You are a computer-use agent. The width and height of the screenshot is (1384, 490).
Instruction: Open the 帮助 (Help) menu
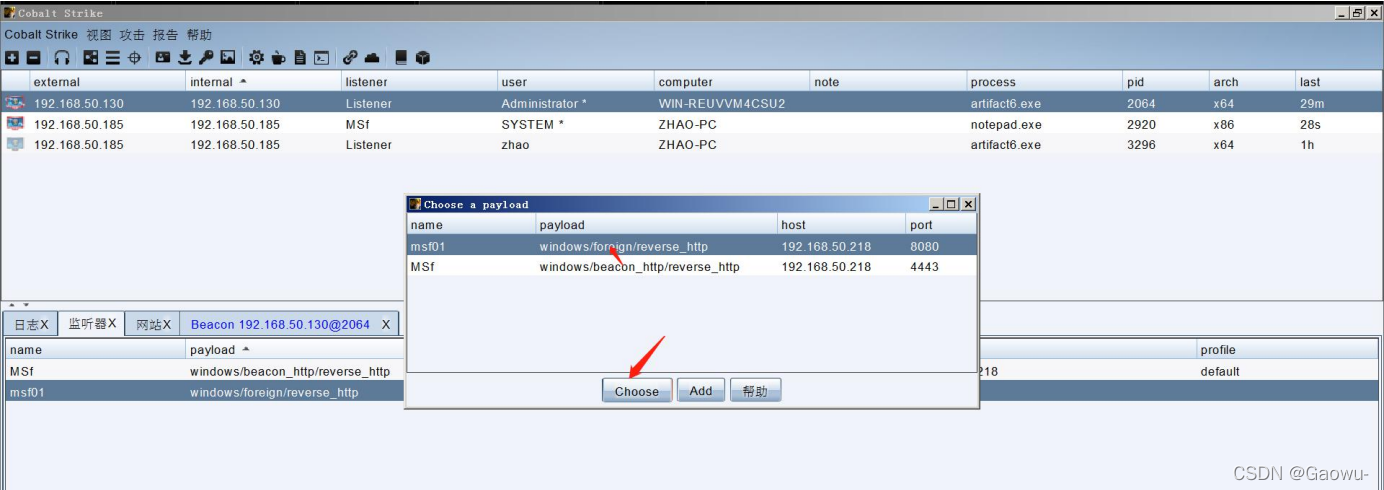pyautogui.click(x=199, y=35)
